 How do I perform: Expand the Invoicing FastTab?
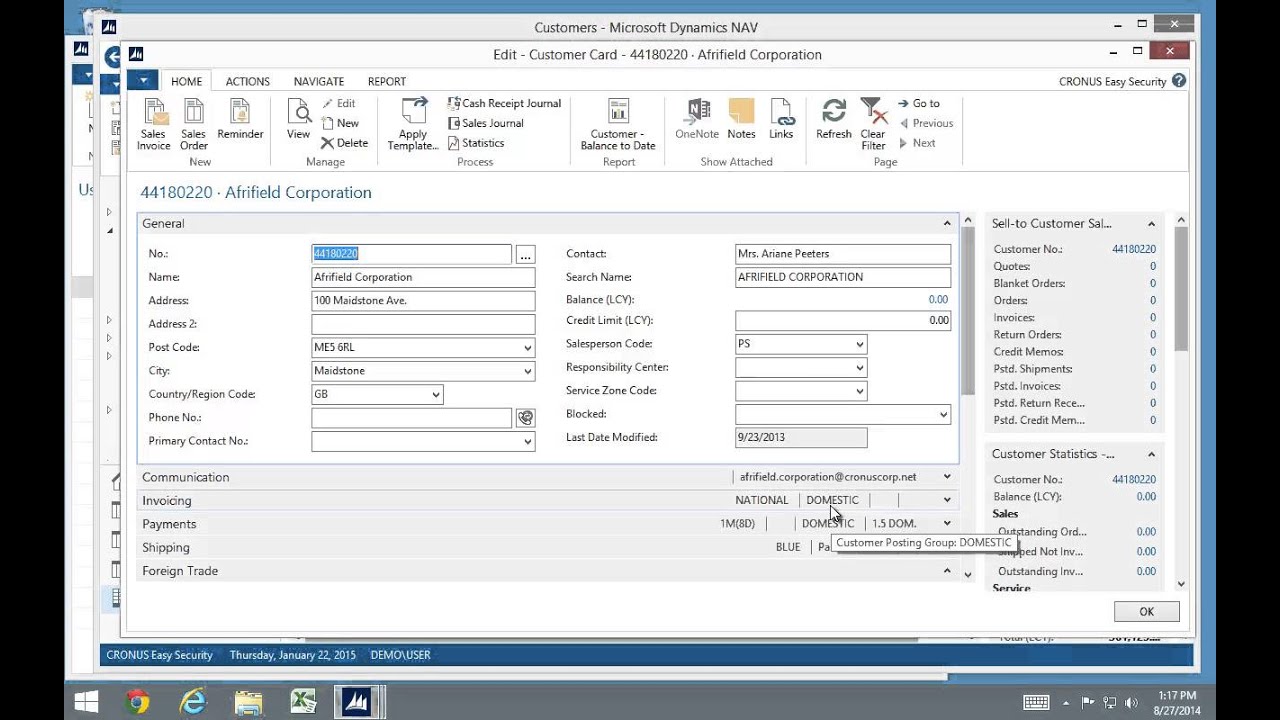point(947,500)
